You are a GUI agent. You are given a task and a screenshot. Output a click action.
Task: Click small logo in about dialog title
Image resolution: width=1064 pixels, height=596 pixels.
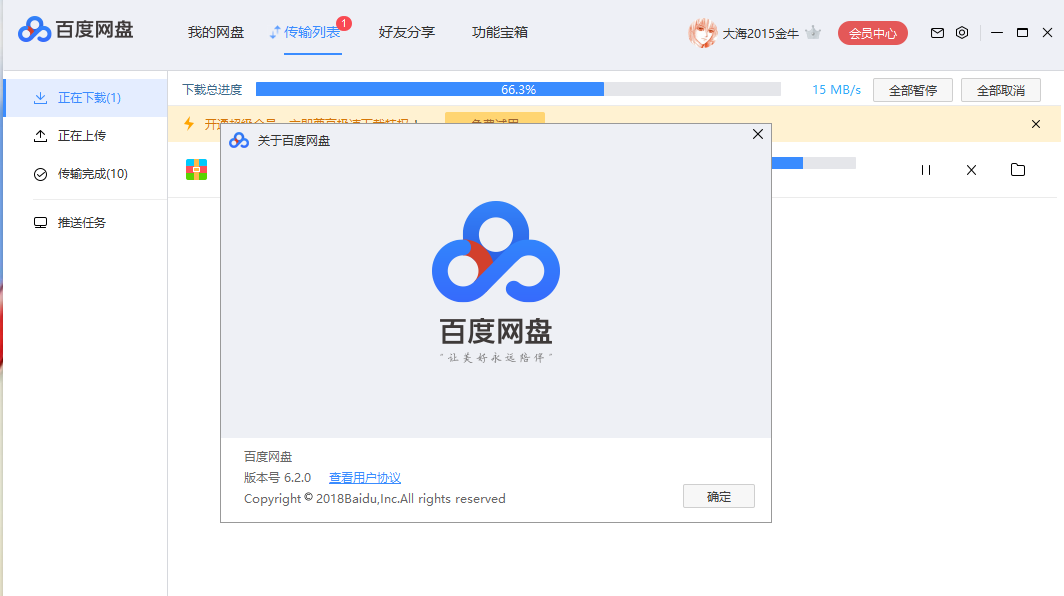click(x=239, y=141)
